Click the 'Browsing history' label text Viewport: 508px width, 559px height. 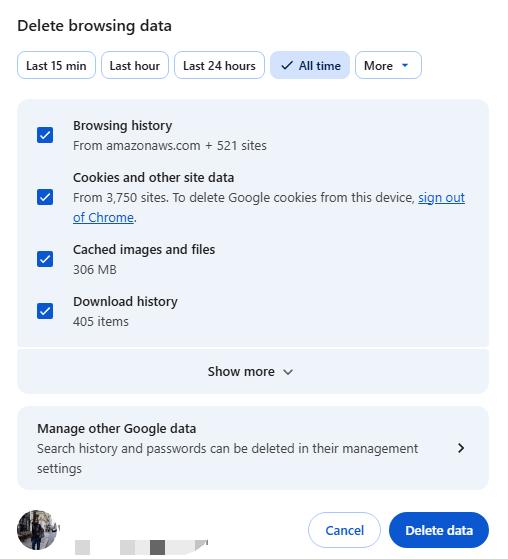(x=123, y=126)
